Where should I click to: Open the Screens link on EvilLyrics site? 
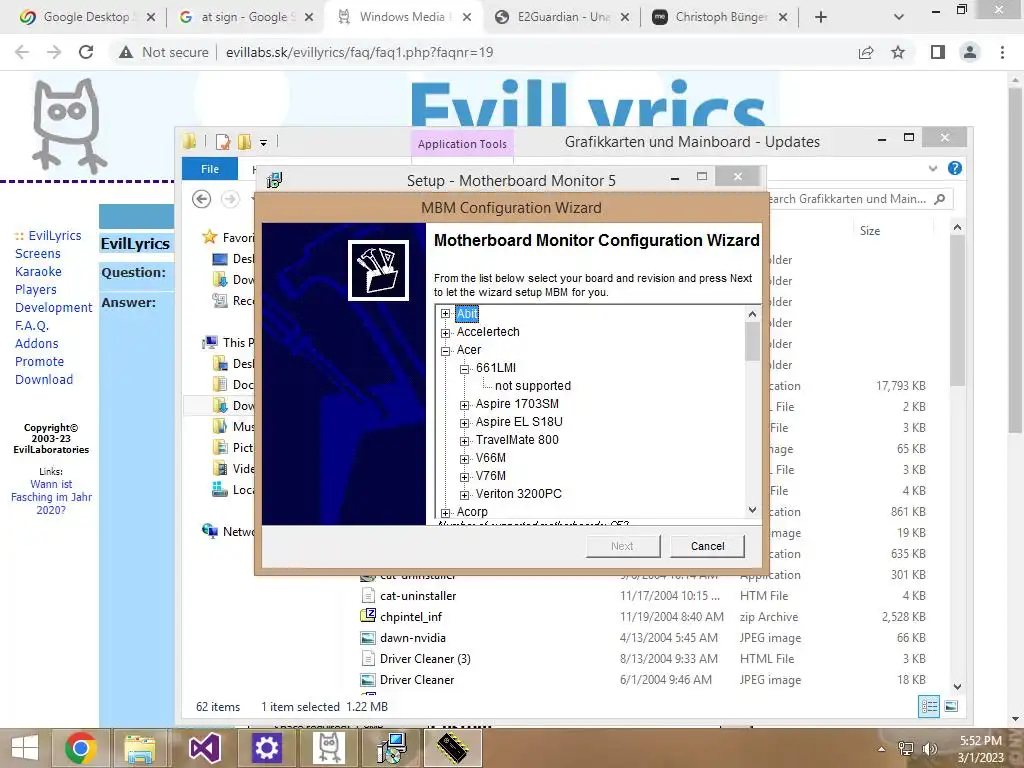point(38,253)
